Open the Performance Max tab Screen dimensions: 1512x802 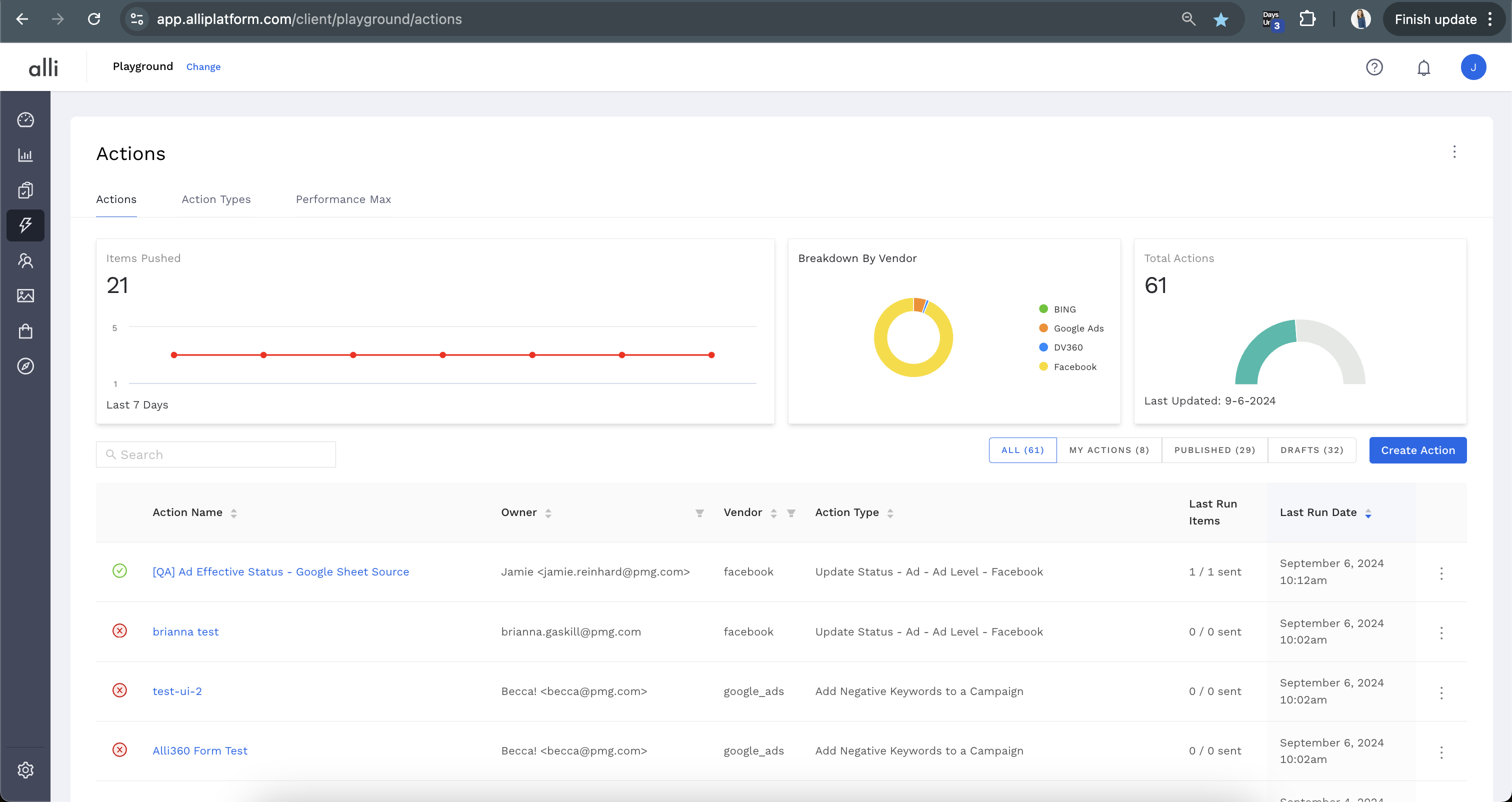click(343, 199)
